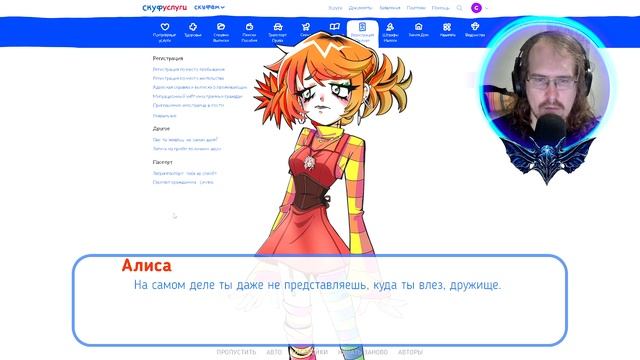Screen dimensions: 640x360
Task: Expand the Скуфам audience dropdown
Action: click(209, 7)
